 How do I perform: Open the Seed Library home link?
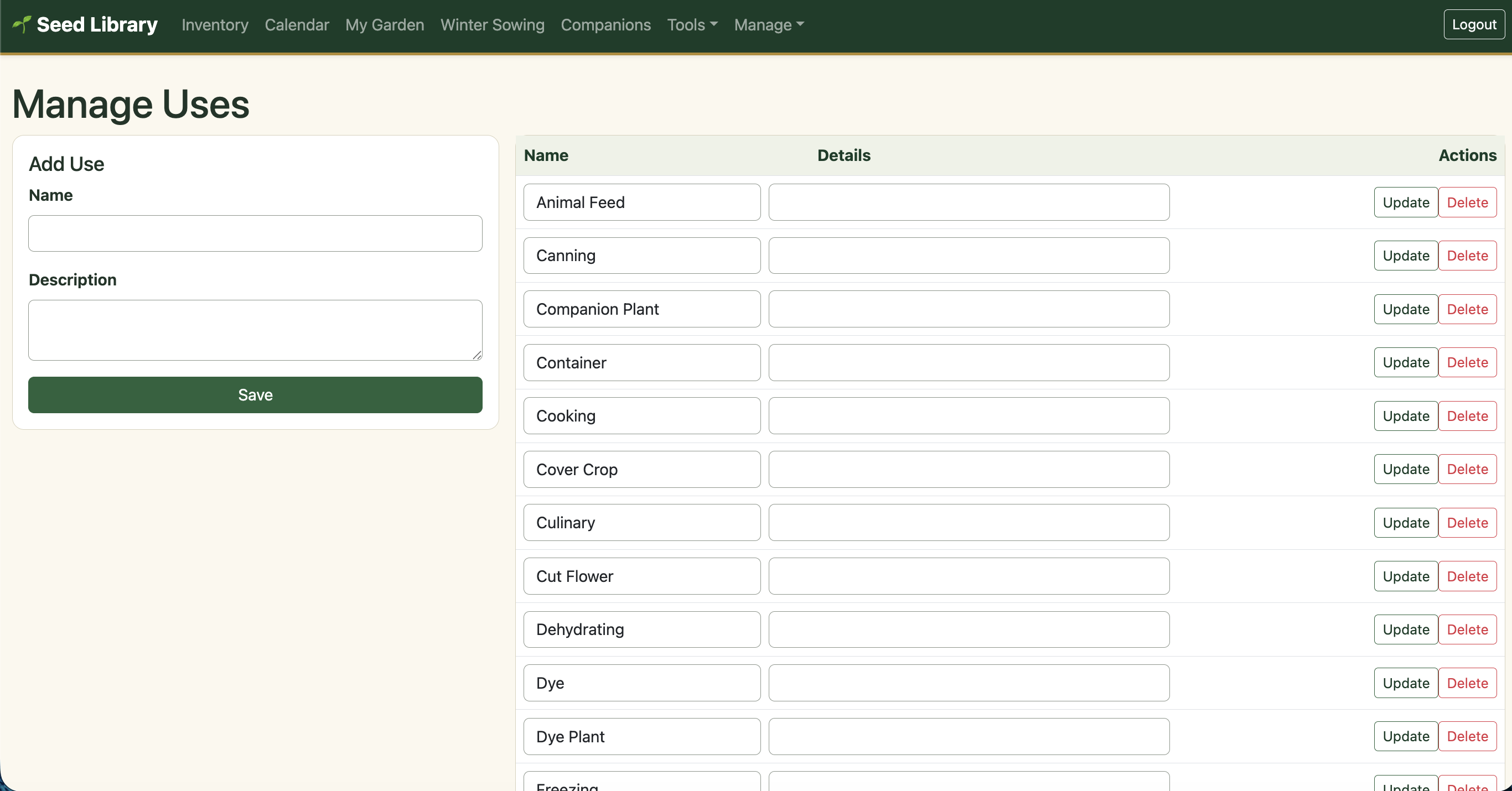click(x=85, y=24)
